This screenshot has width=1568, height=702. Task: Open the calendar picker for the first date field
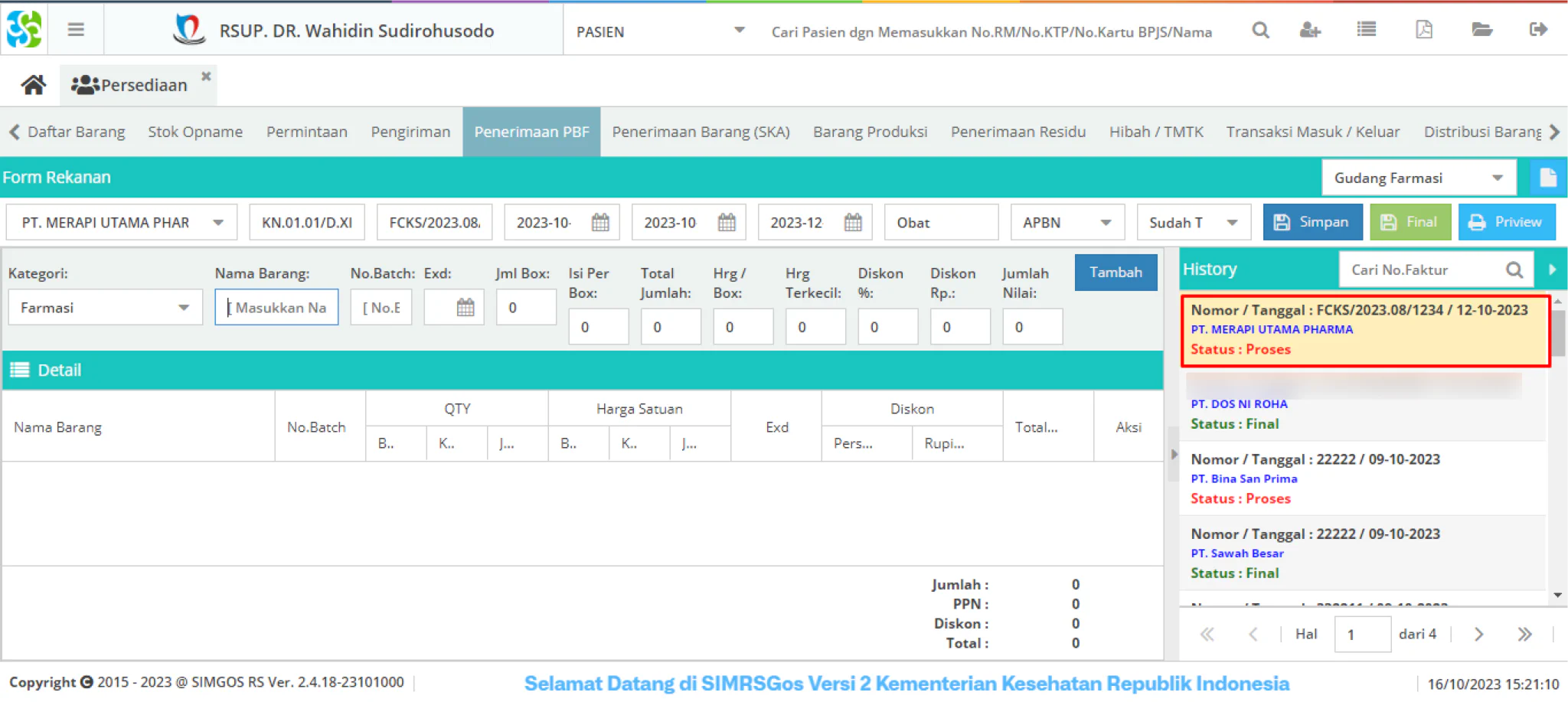click(x=600, y=222)
